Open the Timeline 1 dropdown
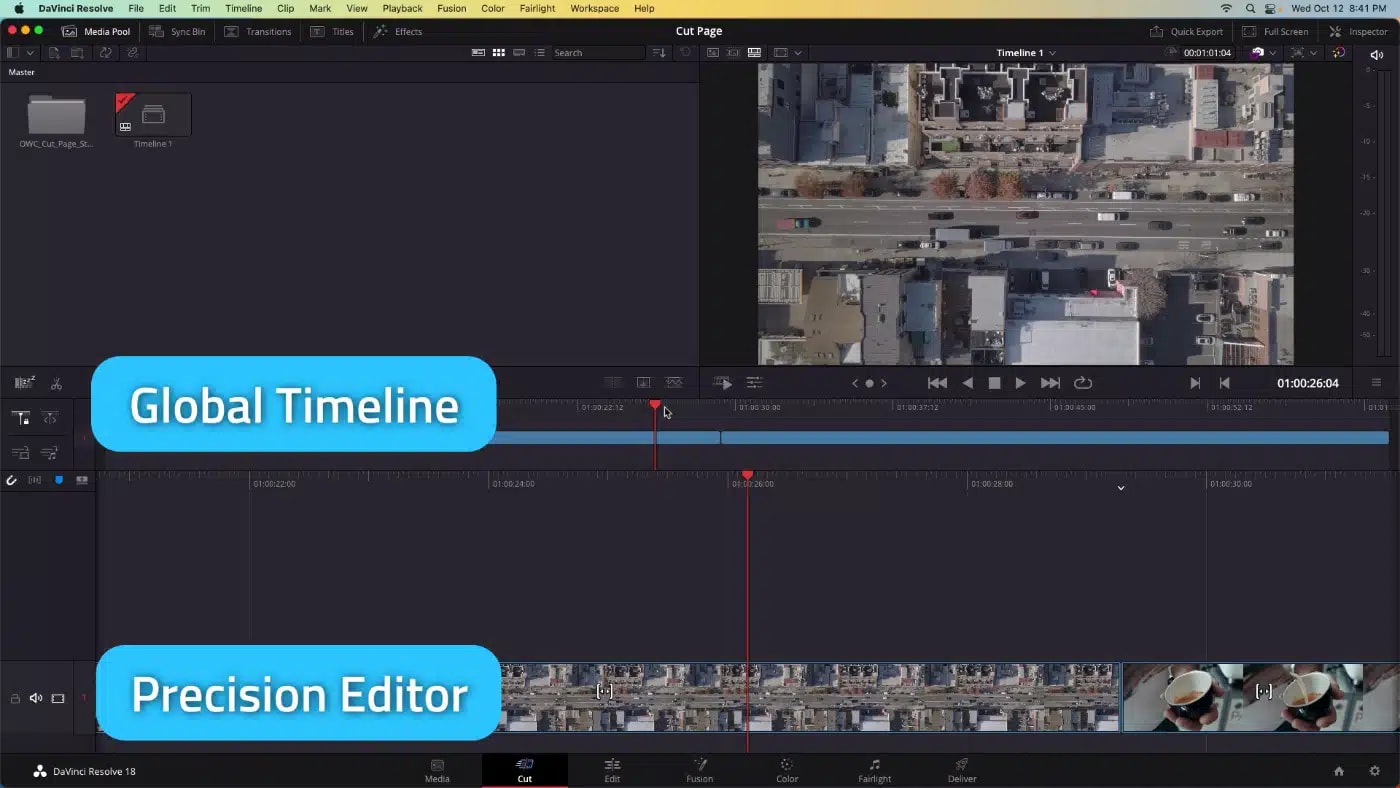 (x=1025, y=52)
